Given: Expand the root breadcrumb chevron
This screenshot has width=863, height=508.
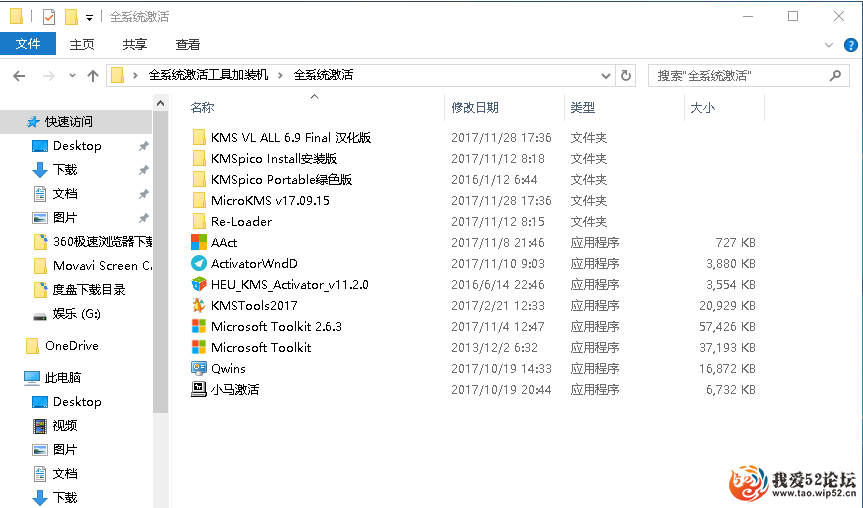Looking at the screenshot, I should [x=135, y=75].
